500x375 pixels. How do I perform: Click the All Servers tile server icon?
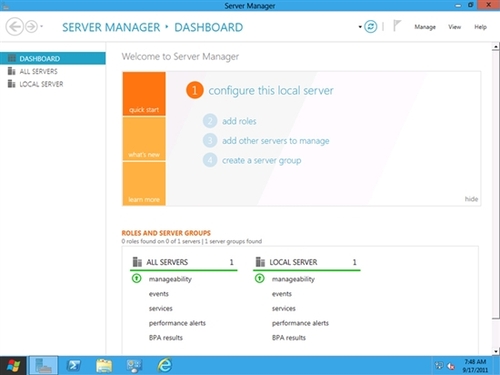pyautogui.click(x=137, y=262)
